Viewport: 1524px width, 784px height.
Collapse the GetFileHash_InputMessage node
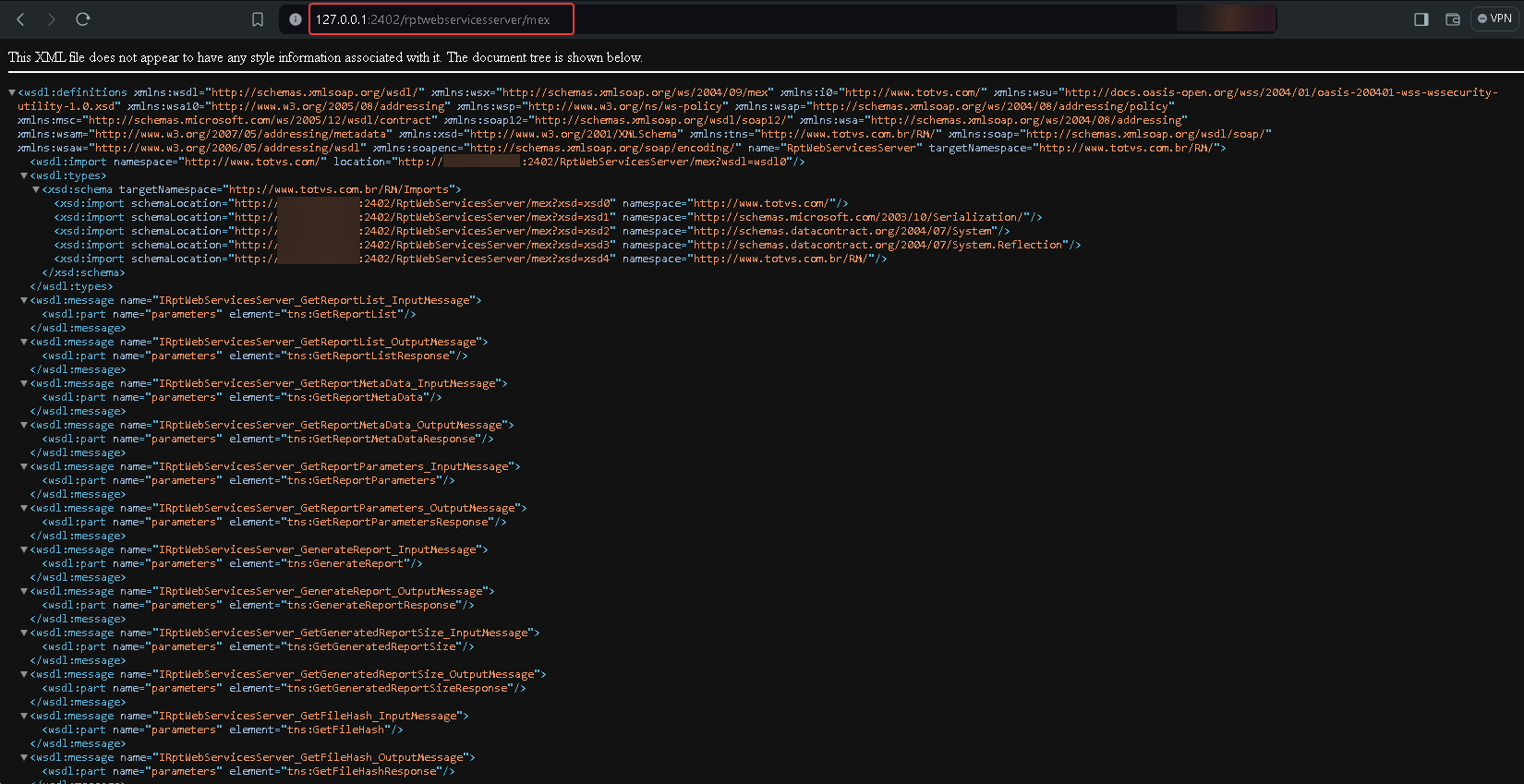tap(24, 716)
